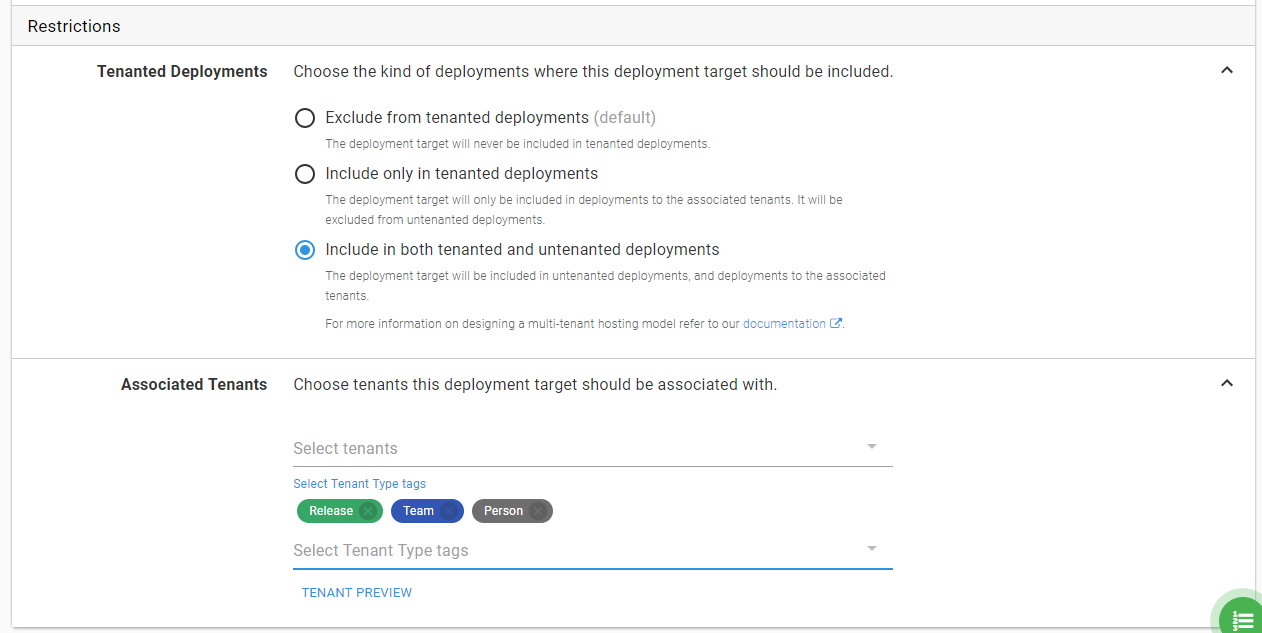Collapse the Associated Tenants section chevron
1262x633 pixels.
tap(1227, 384)
